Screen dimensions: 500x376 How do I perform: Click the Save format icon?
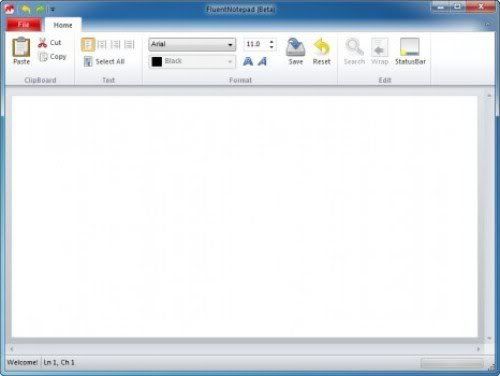click(x=296, y=51)
